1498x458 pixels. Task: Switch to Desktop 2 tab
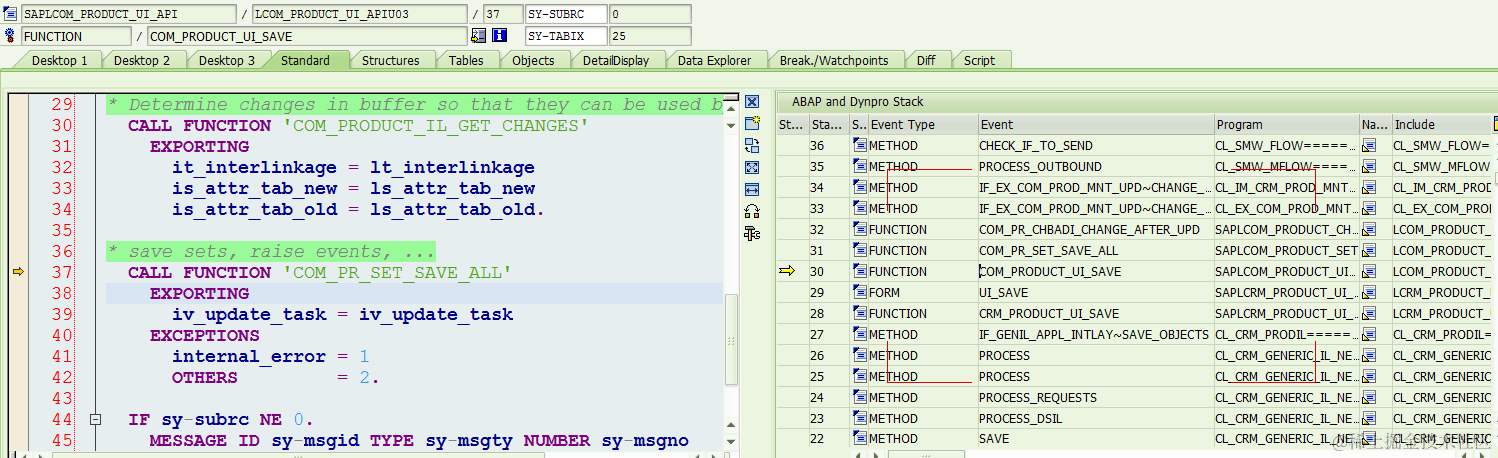click(142, 60)
